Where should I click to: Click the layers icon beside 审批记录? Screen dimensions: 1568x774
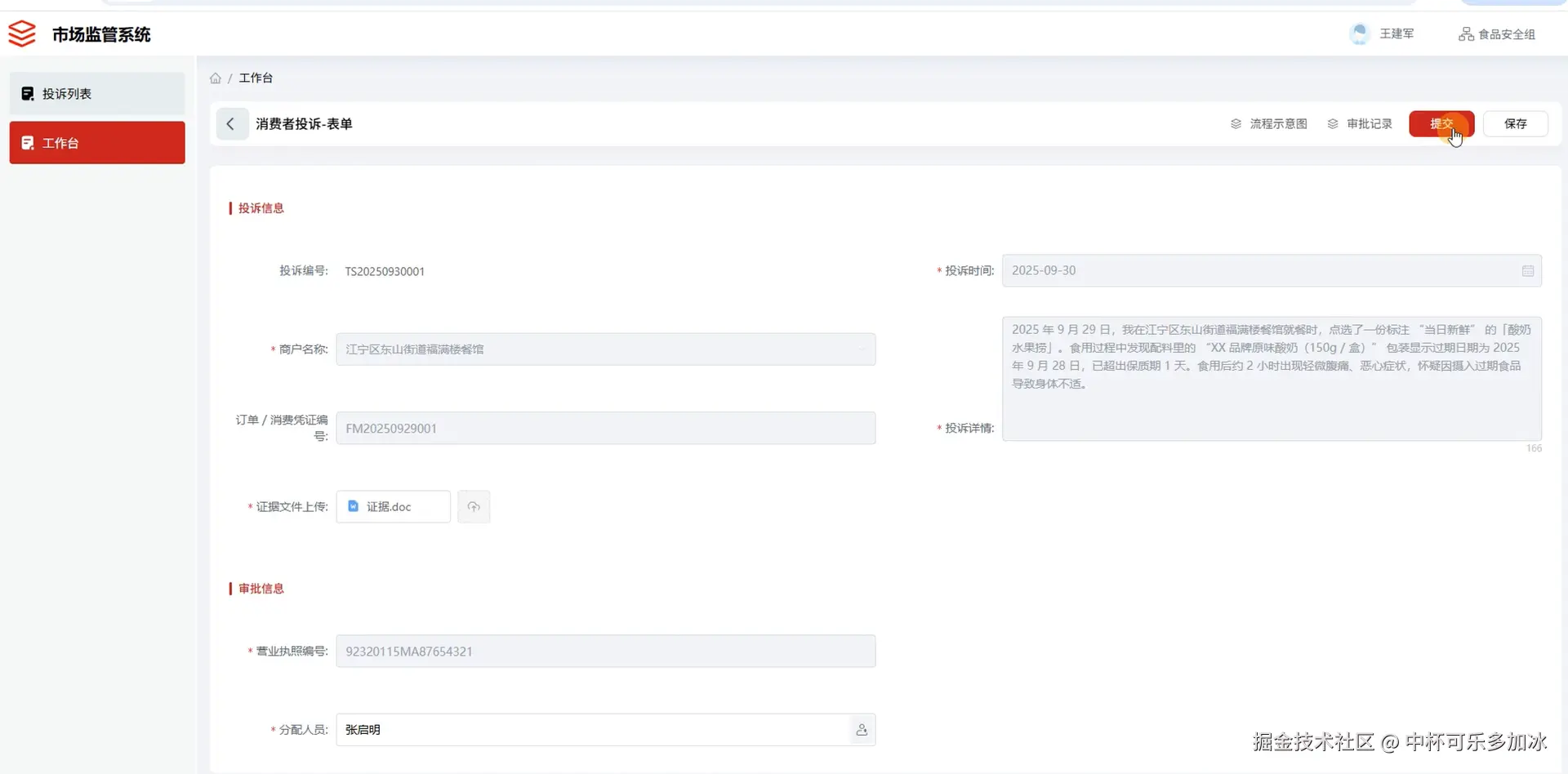(x=1333, y=124)
